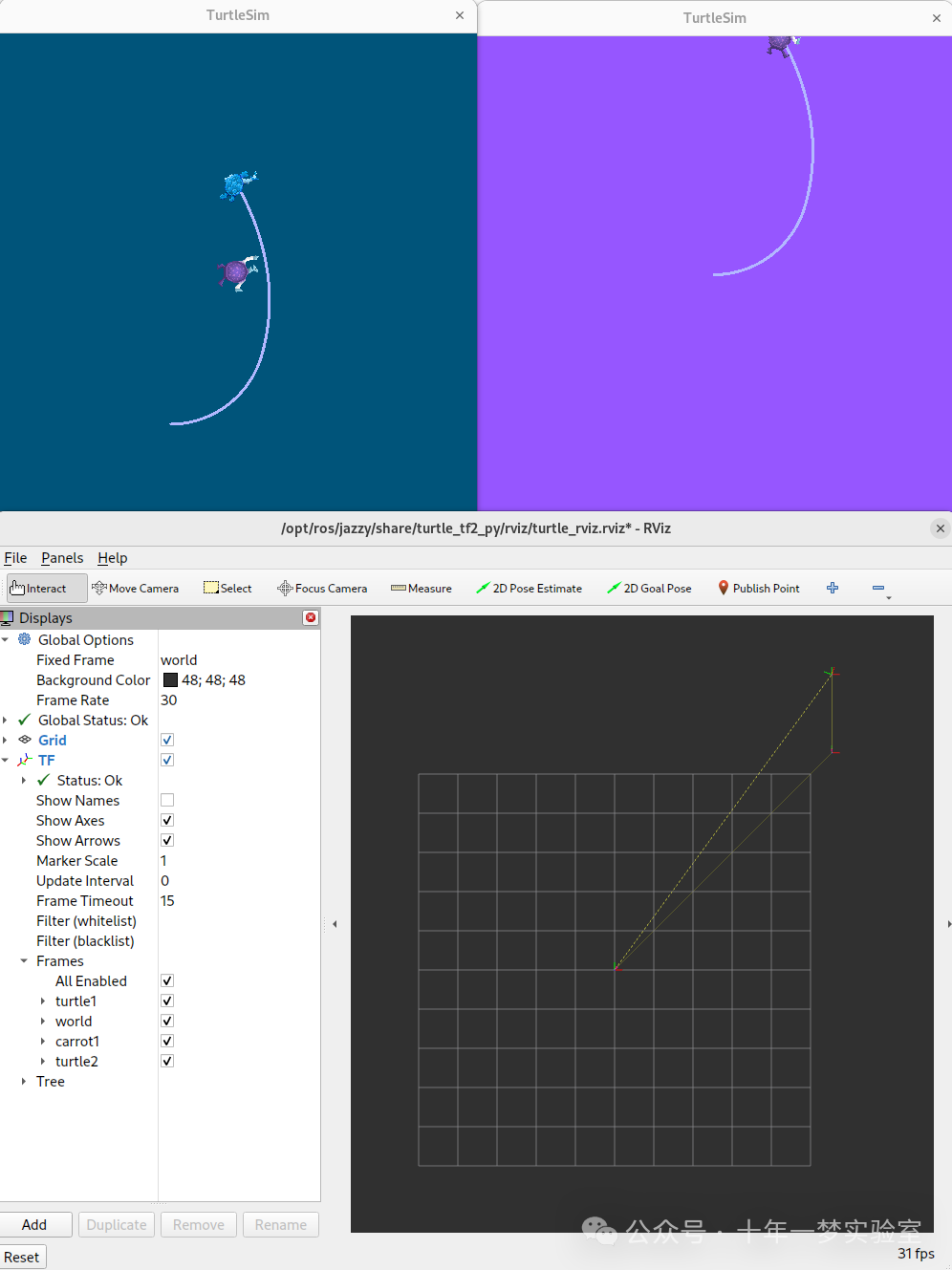Toggle the carrot1 frame checkbox

[x=167, y=1041]
